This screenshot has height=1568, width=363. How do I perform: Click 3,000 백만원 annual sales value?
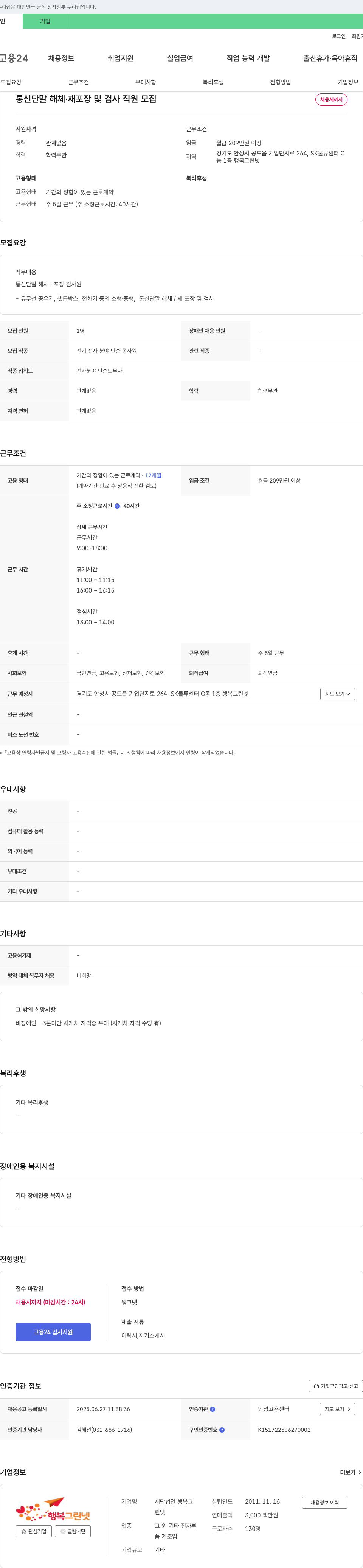[261, 1515]
